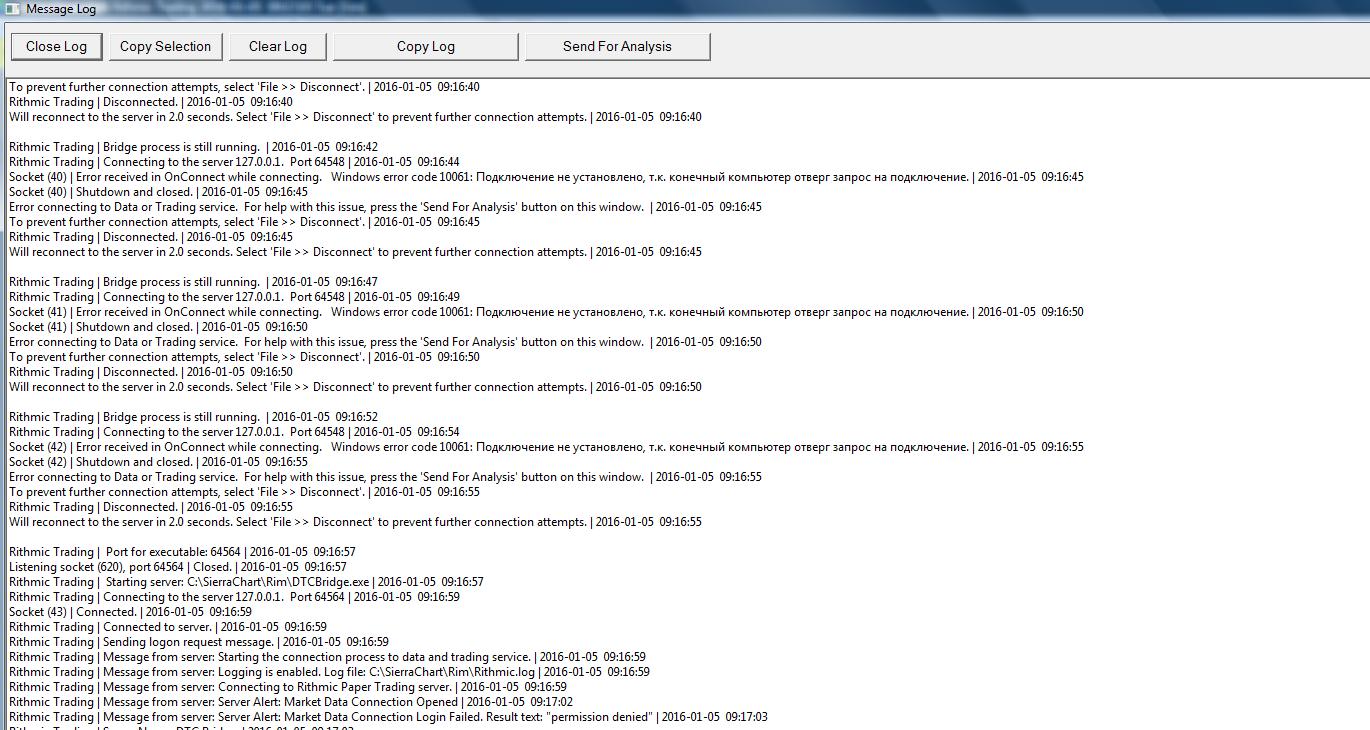Copy the entire log using Copy Log
Viewport: 1370px width, 730px height.
click(x=426, y=46)
